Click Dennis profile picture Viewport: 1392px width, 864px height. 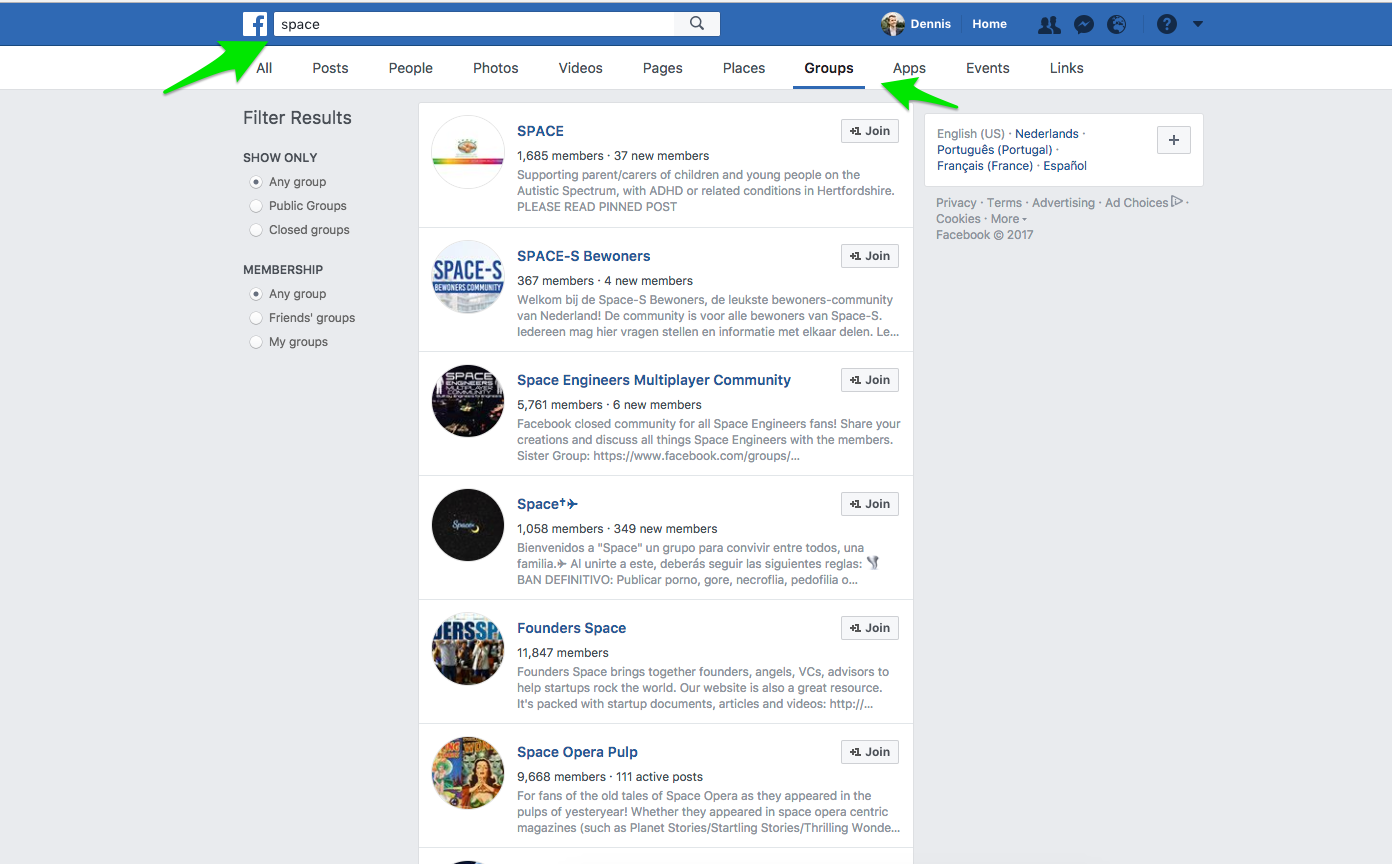(x=893, y=24)
